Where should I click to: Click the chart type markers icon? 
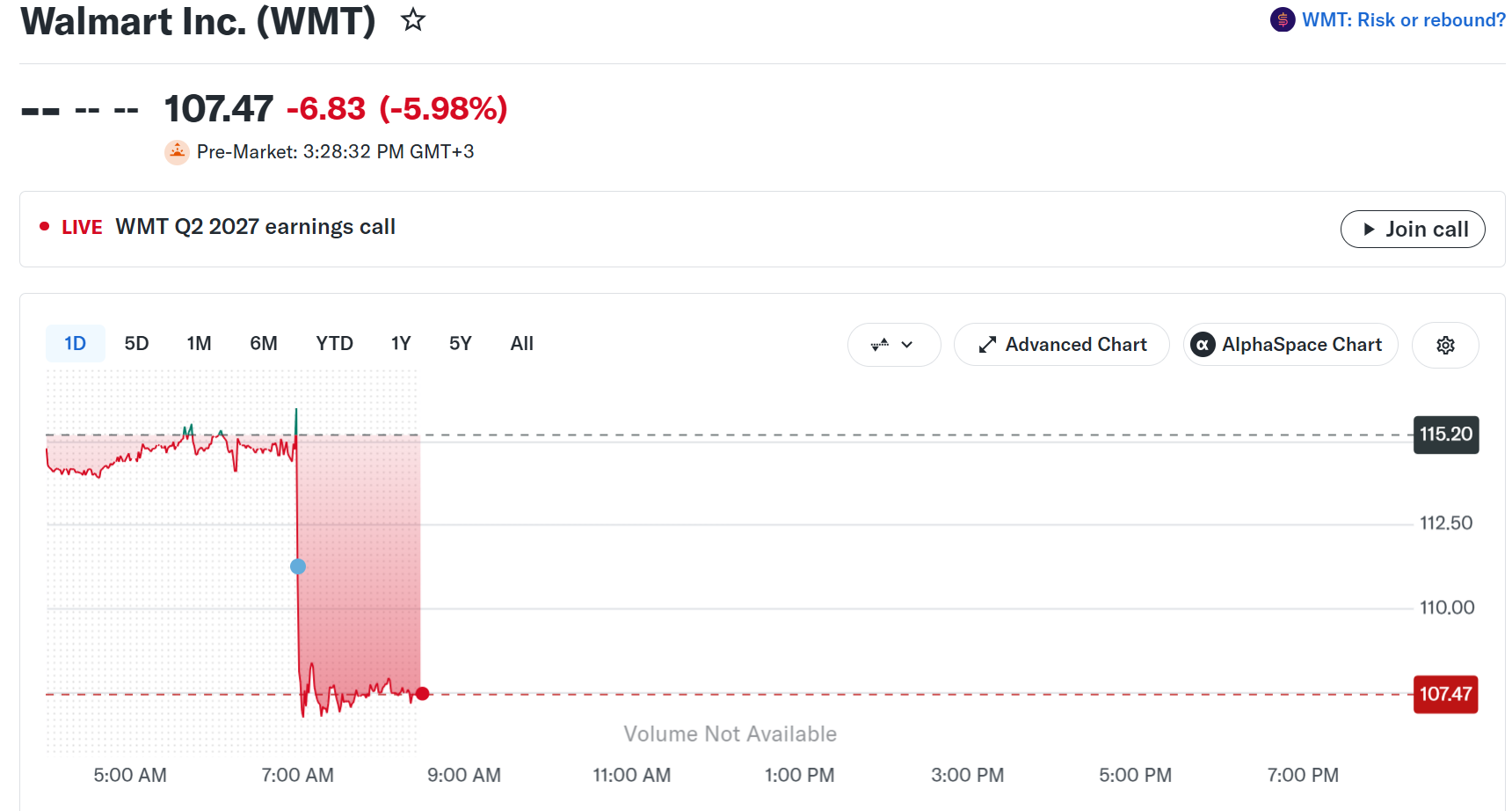pyautogui.click(x=880, y=345)
